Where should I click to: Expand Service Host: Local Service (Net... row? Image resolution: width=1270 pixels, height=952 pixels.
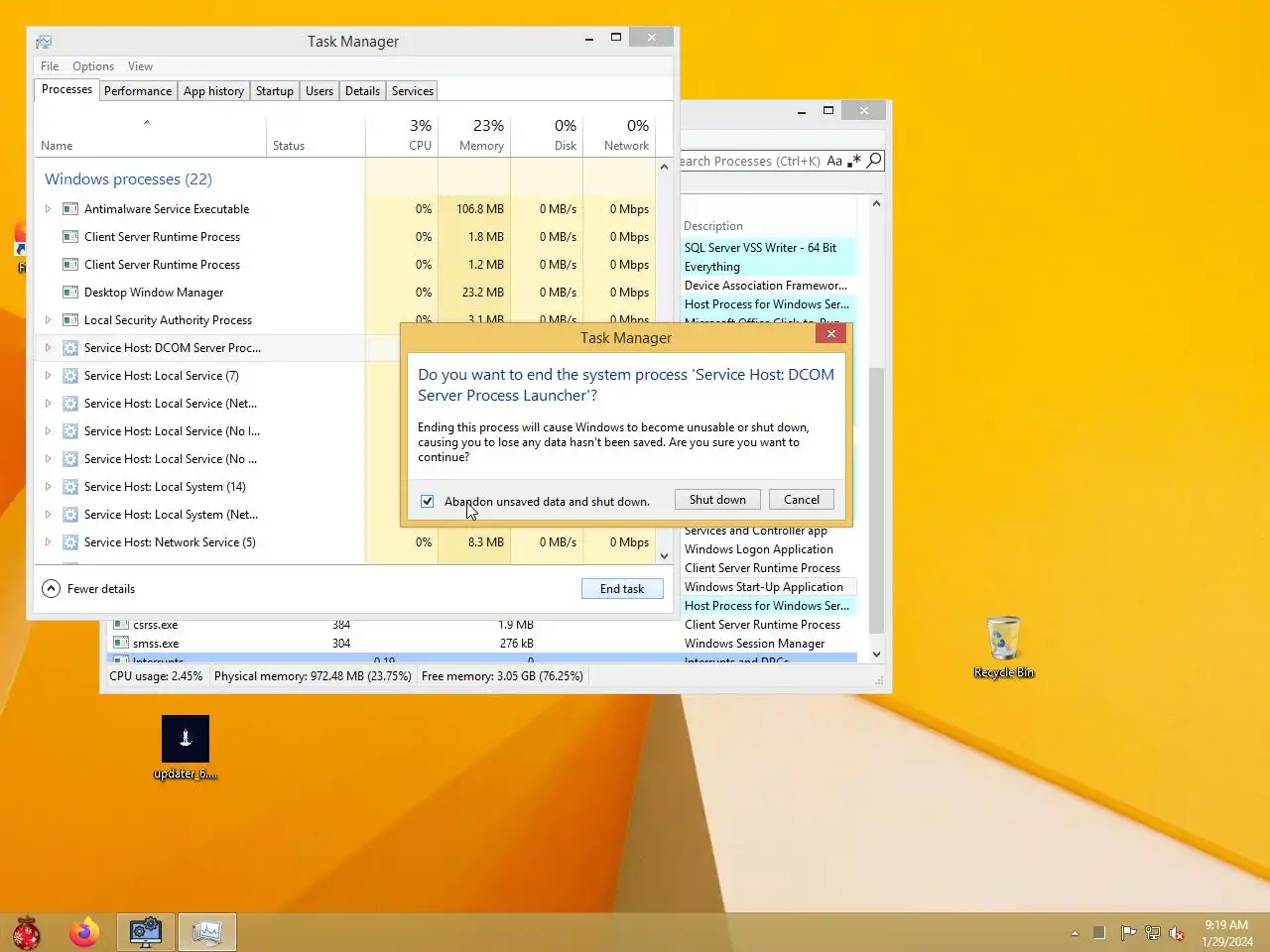point(48,404)
